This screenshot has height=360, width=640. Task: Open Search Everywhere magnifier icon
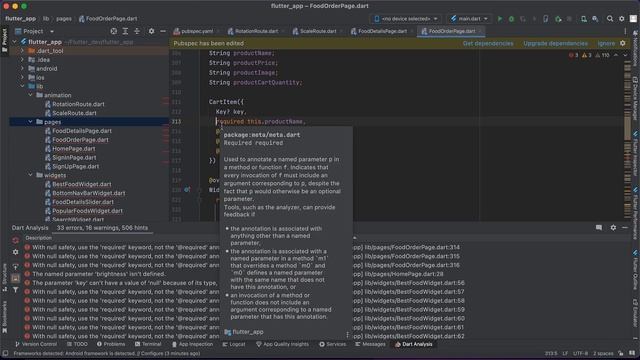pyautogui.click(x=610, y=19)
